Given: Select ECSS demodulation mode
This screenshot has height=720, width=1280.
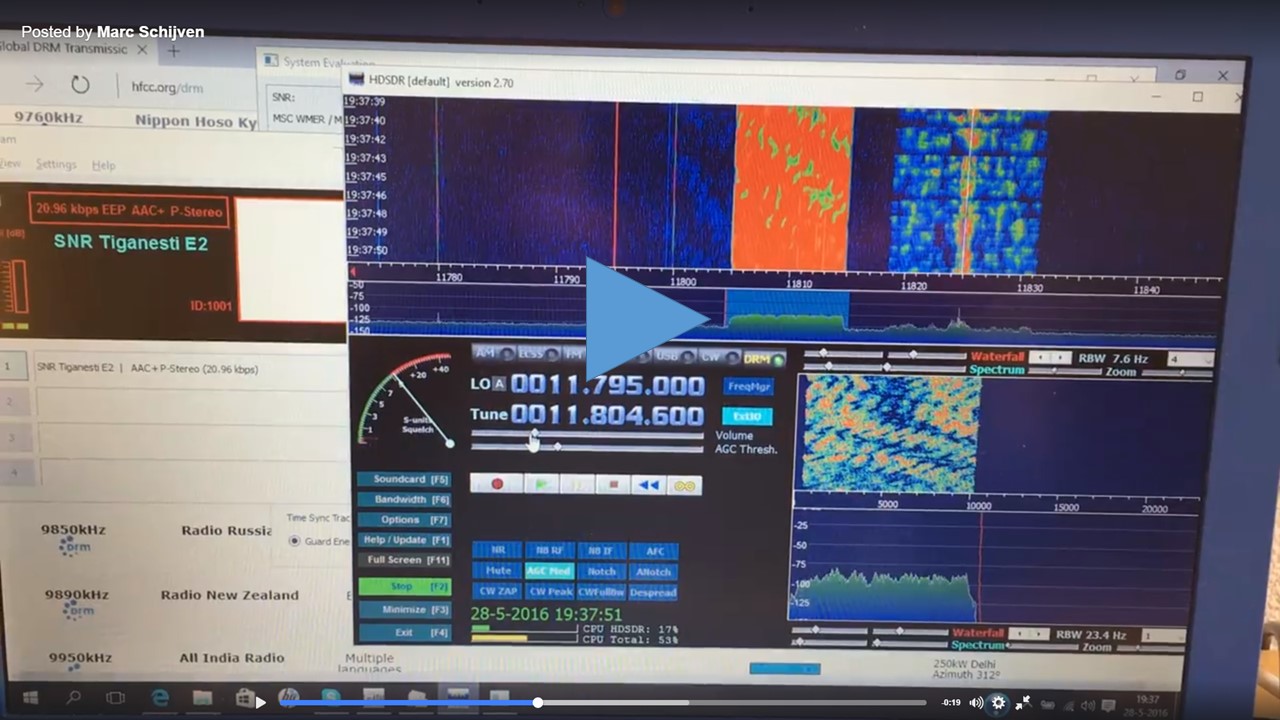Looking at the screenshot, I should click(x=539, y=354).
